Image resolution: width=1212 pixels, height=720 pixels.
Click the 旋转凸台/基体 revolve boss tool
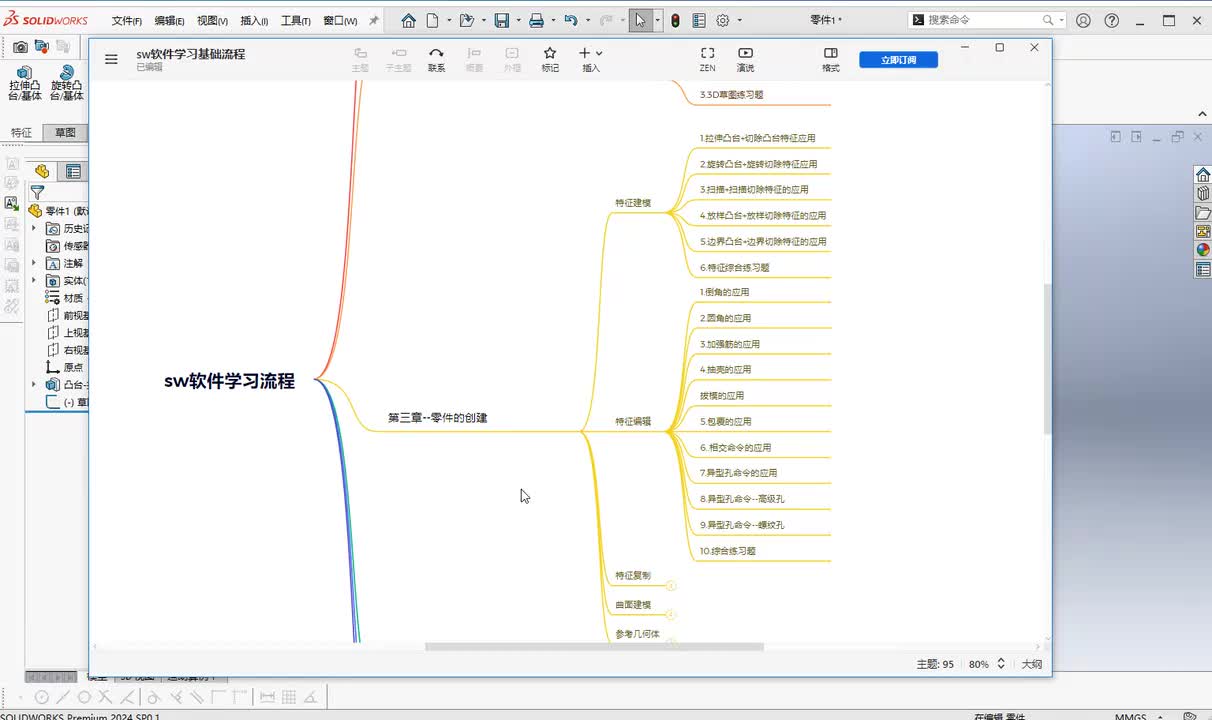click(x=67, y=83)
